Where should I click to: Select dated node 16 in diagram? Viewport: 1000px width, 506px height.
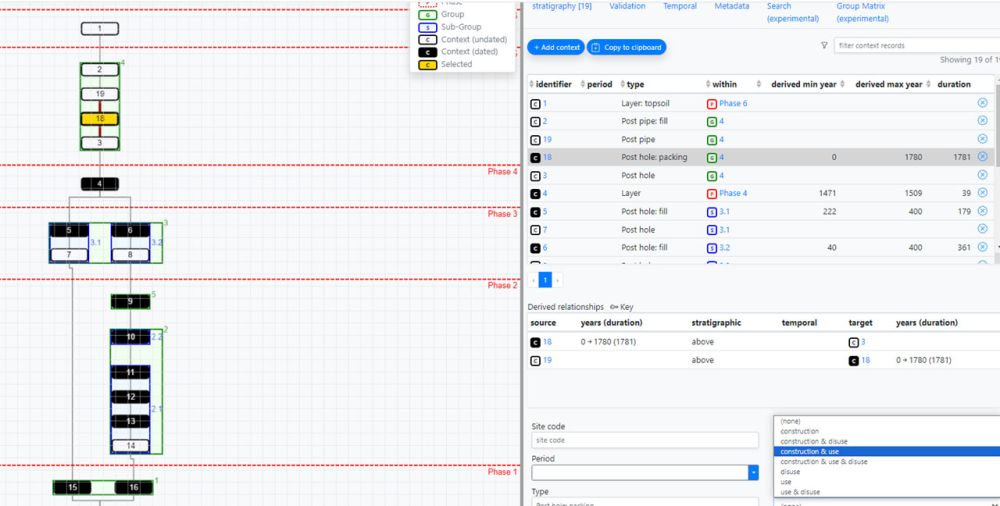tap(133, 487)
